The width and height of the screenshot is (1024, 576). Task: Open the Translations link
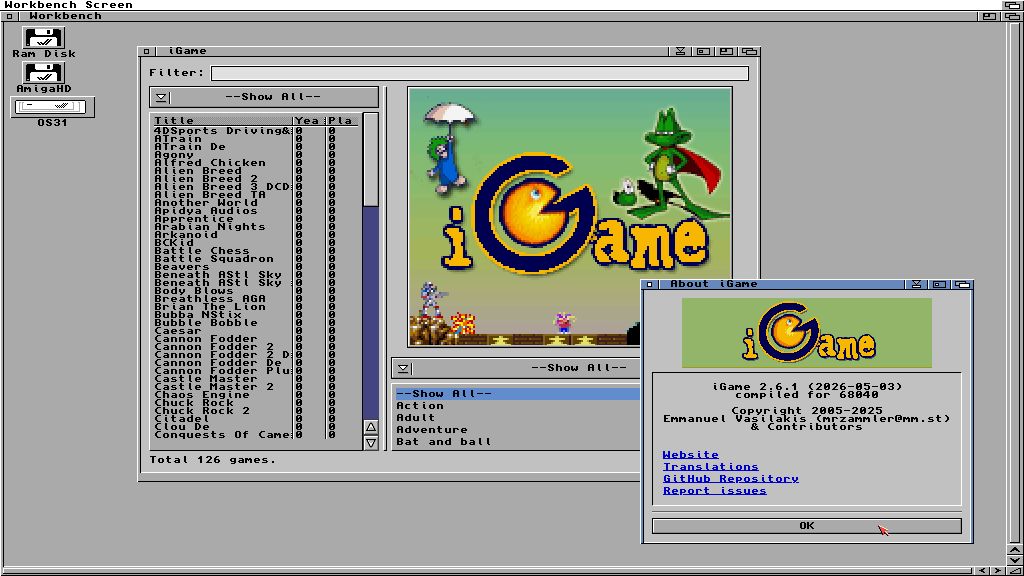(711, 467)
